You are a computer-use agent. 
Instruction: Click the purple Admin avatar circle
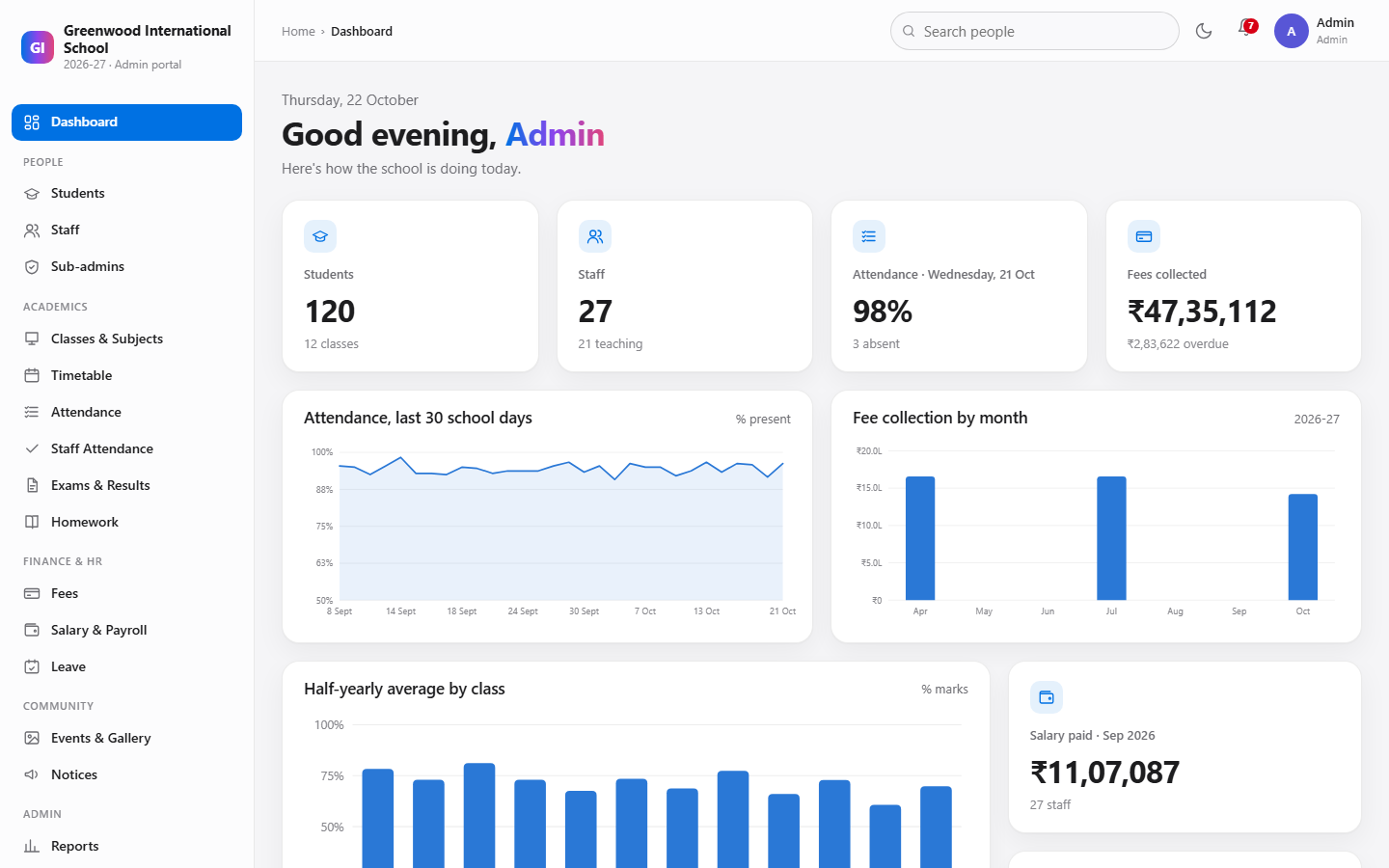(x=1292, y=31)
